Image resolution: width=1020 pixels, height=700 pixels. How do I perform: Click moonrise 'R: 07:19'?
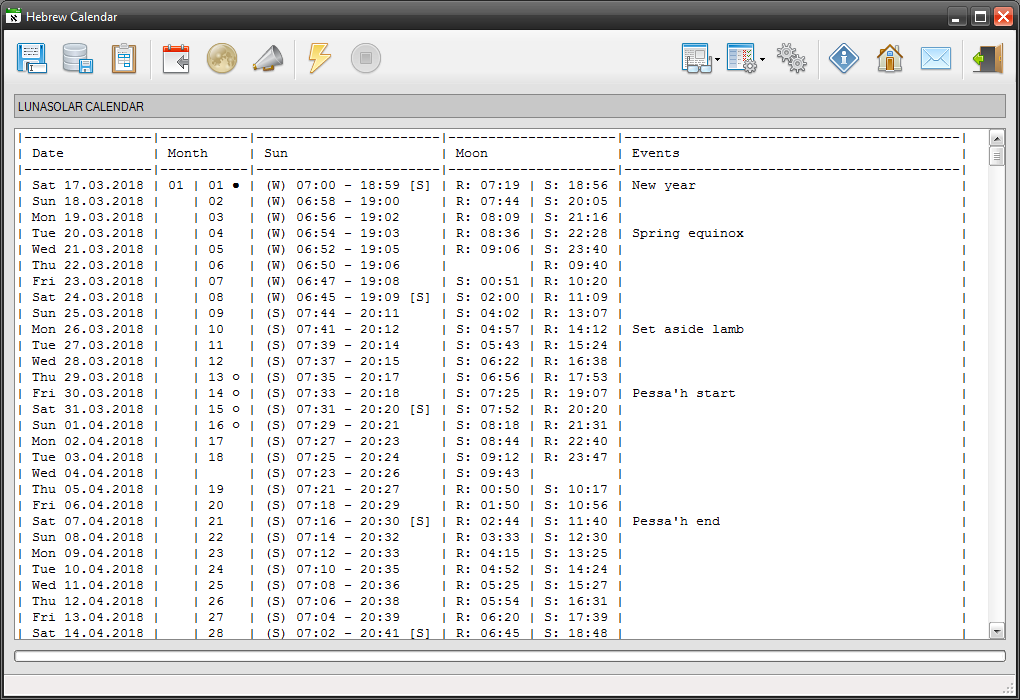click(488, 185)
